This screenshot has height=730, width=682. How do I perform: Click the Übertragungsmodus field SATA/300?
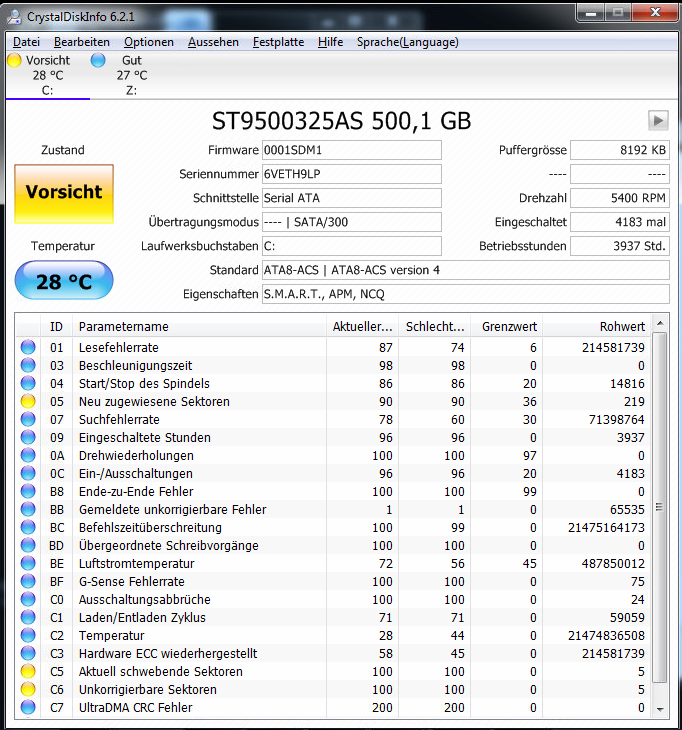point(351,222)
